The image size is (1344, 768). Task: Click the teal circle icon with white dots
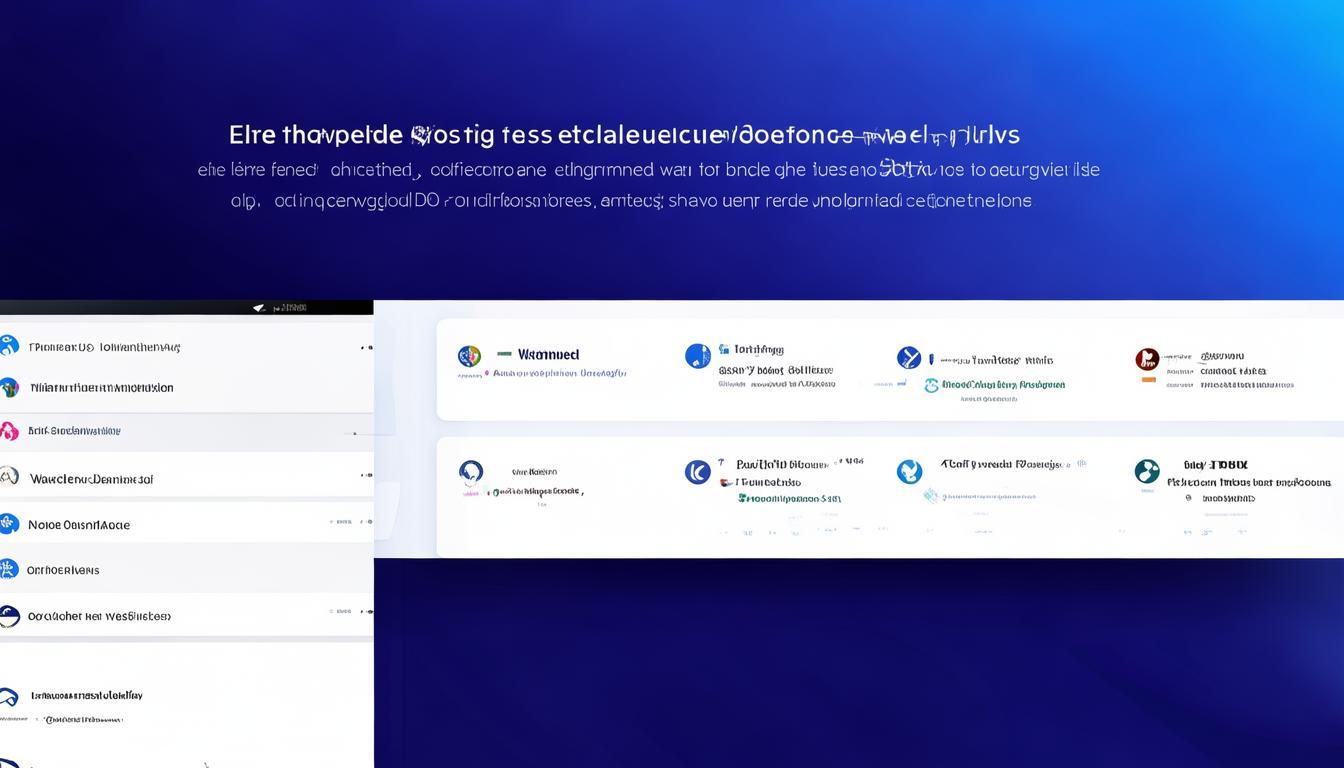point(1147,471)
